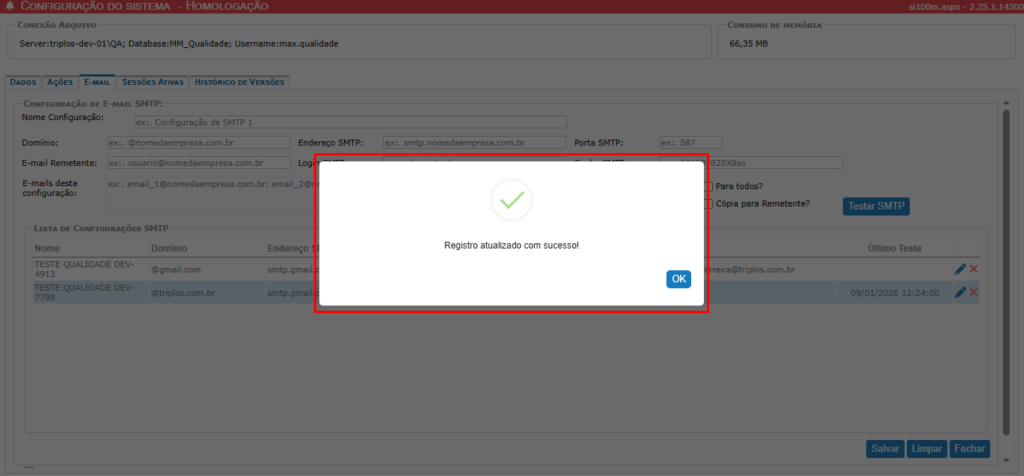
Task: Switch to the Dados tab
Action: [x=23, y=82]
